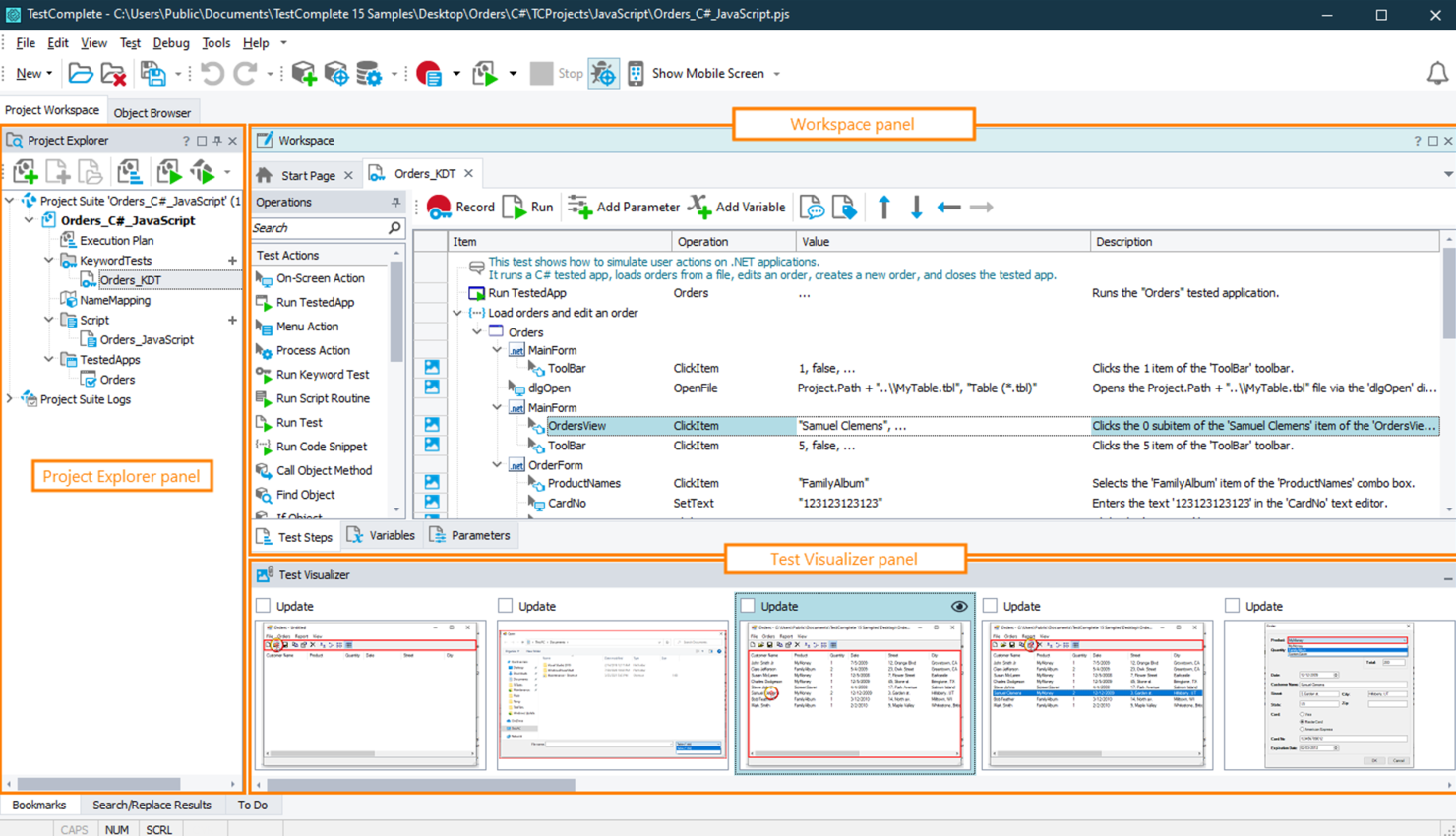The height and width of the screenshot is (836, 1456).
Task: Undo the last action
Action: 212,74
